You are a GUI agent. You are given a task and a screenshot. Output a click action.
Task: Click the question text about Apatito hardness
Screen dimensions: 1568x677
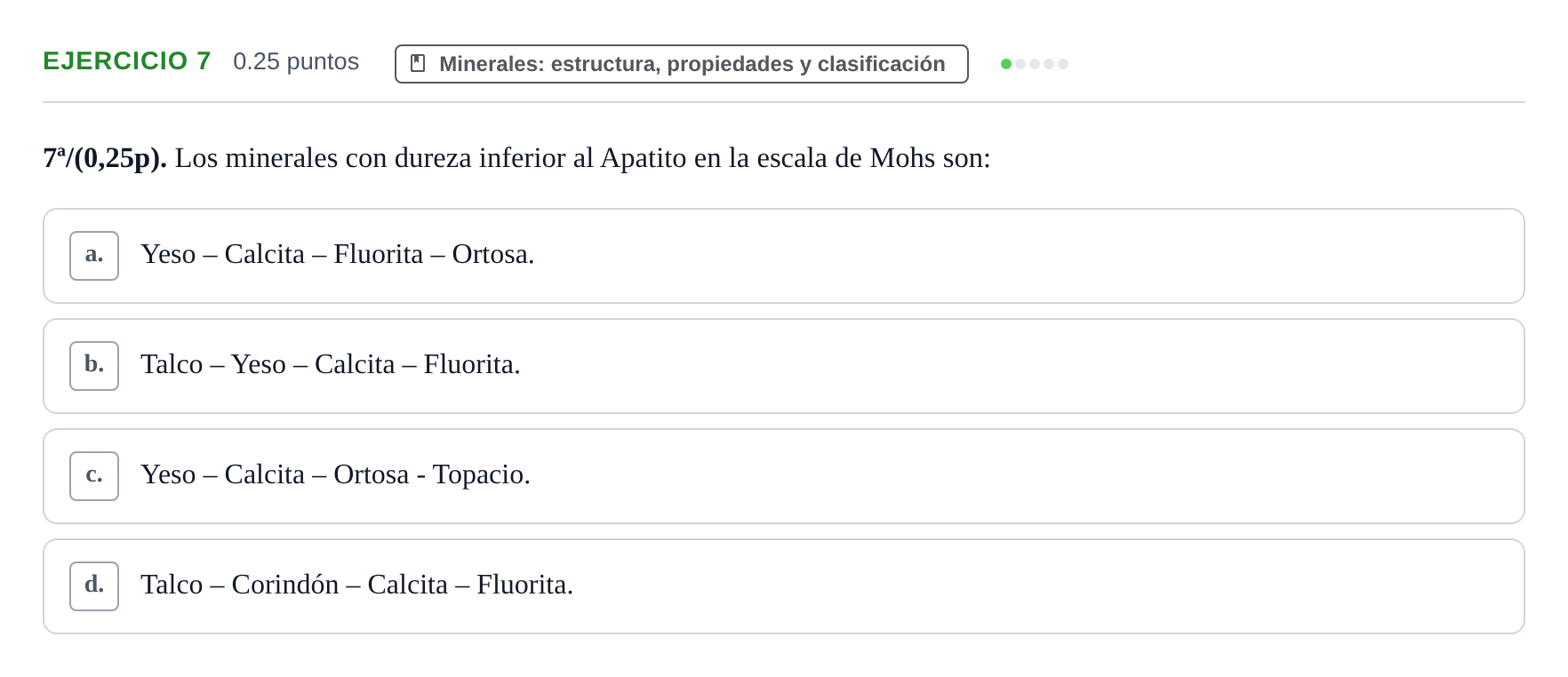(x=582, y=158)
